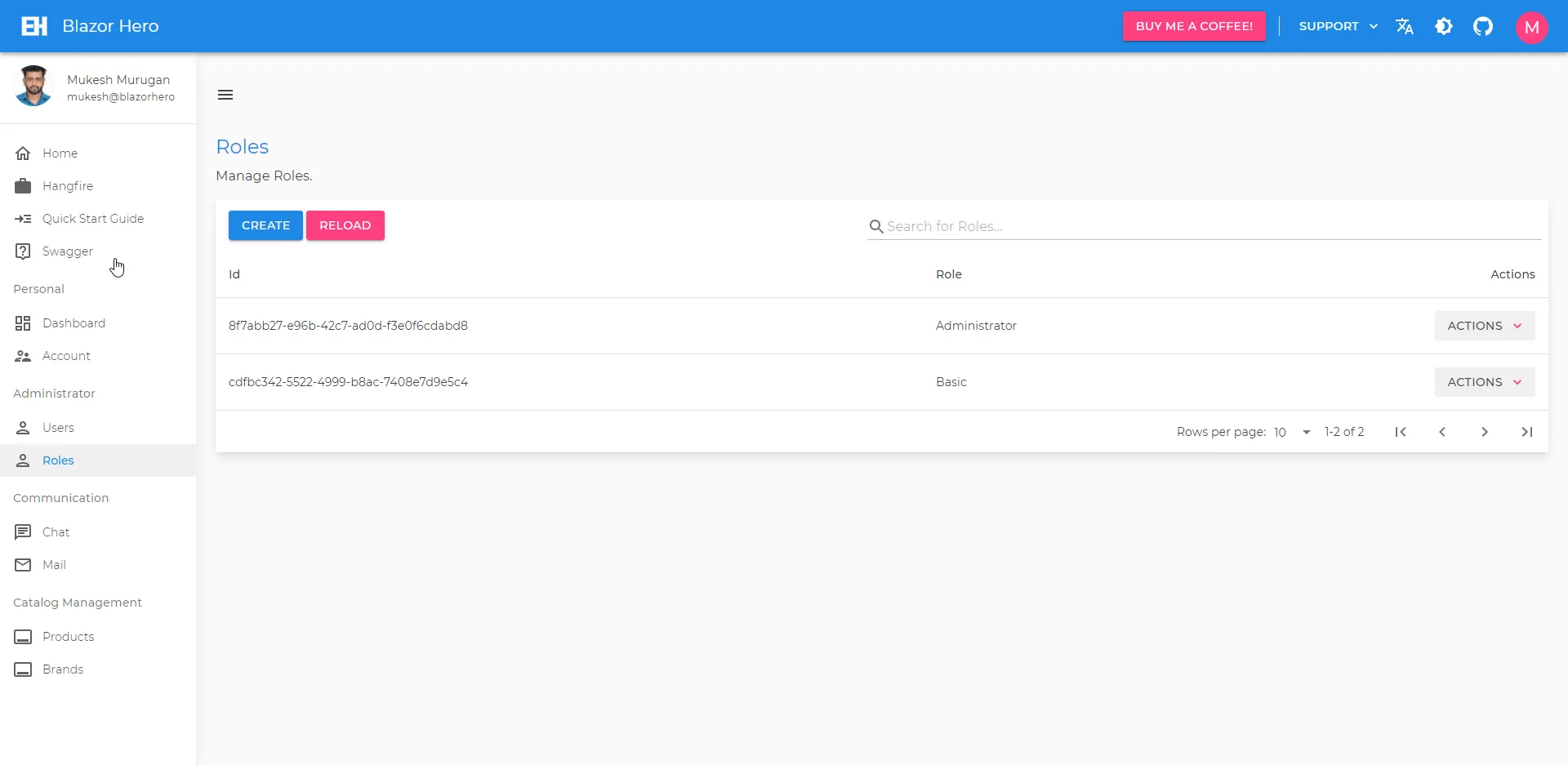Open the language selector icon
Screen dimensions: 1568x765
(x=1405, y=26)
